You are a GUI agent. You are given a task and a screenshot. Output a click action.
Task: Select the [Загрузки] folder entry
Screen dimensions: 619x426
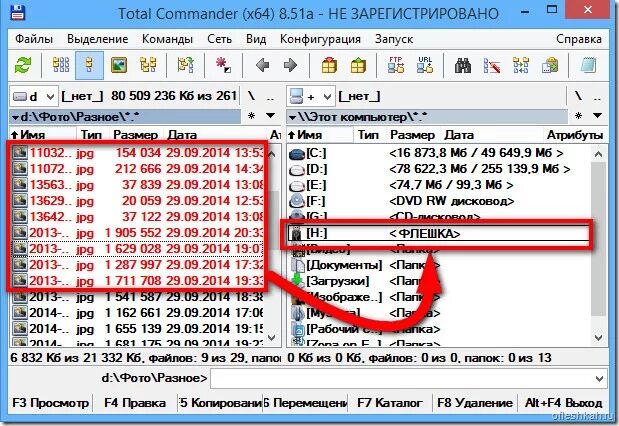[x=439, y=281]
